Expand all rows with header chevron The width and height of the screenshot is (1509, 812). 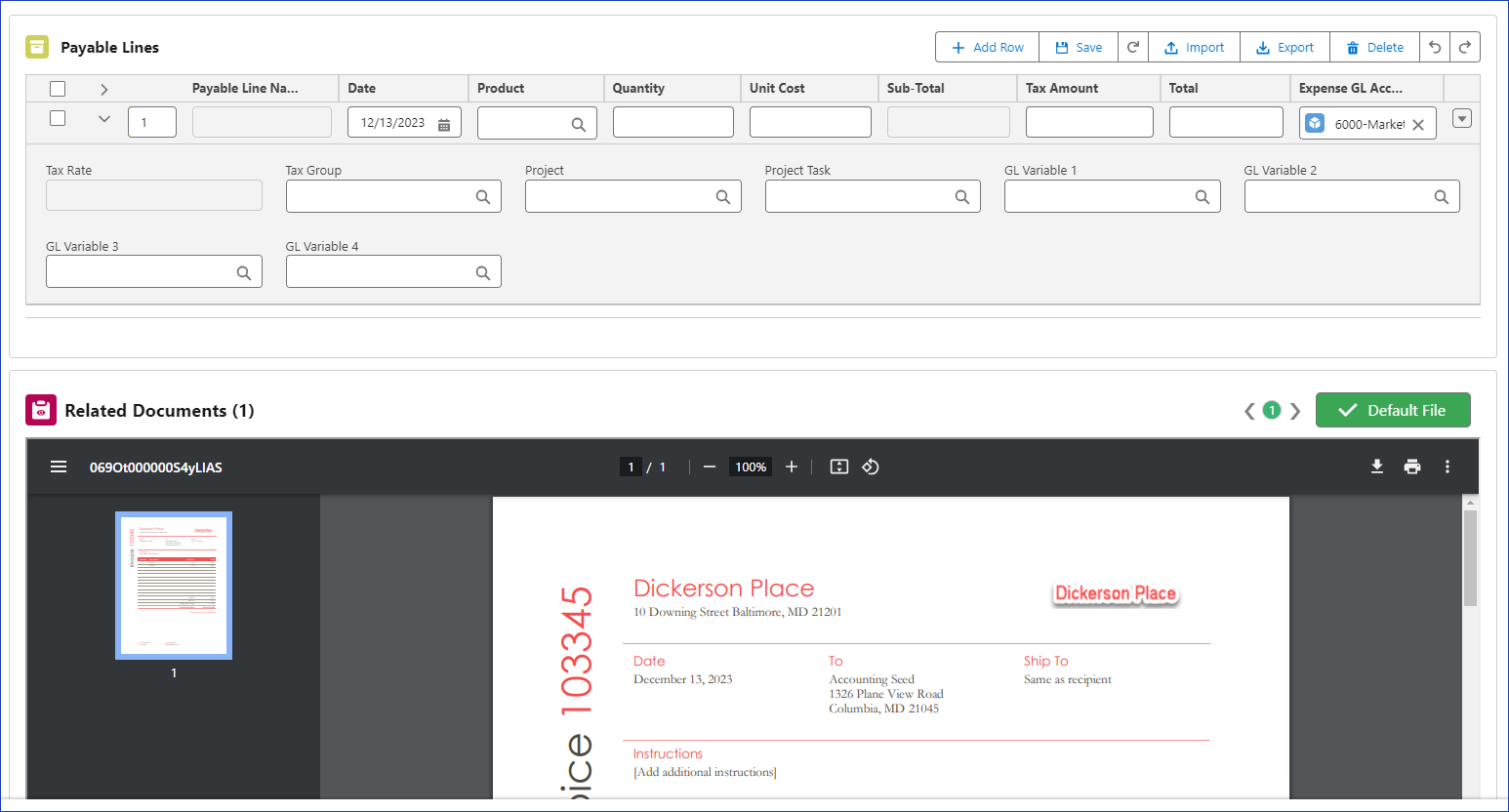pyautogui.click(x=104, y=89)
